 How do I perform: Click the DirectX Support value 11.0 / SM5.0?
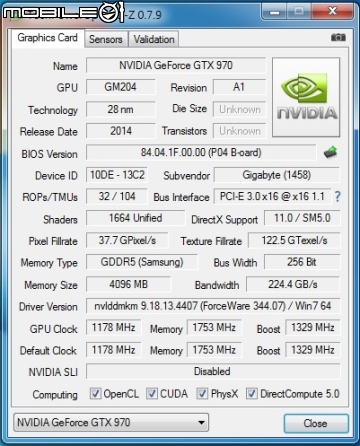coord(302,218)
